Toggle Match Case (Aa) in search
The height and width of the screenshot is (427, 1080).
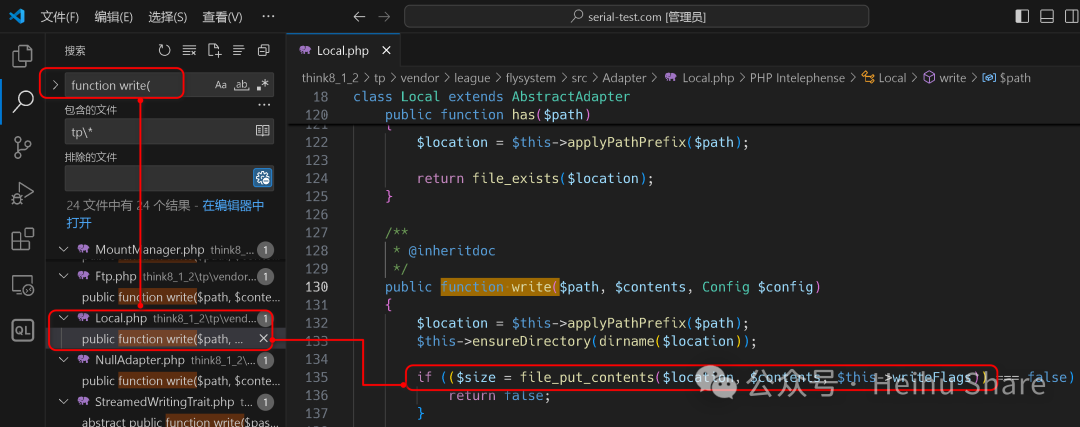(x=220, y=85)
